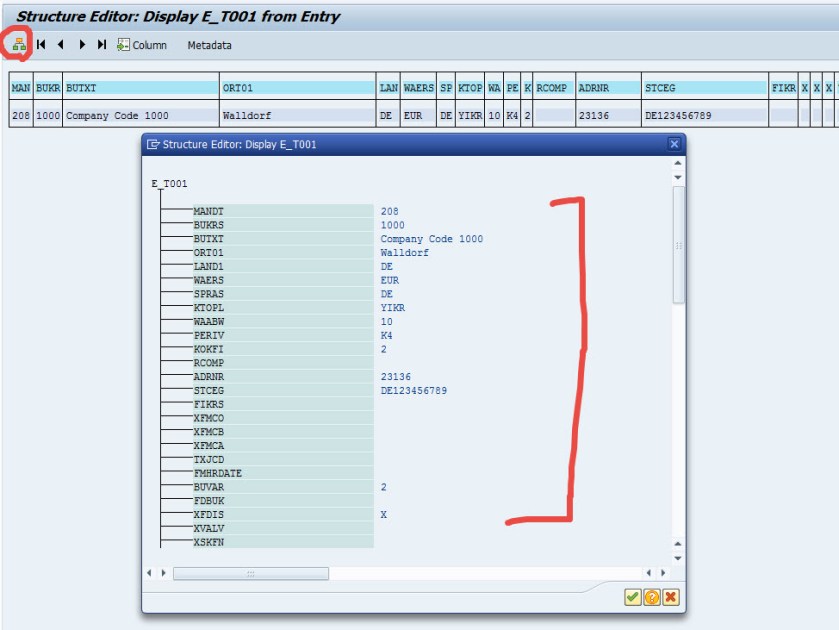Open the hierarchy structure display icon
Image resolution: width=839 pixels, height=630 pixels.
click(19, 44)
